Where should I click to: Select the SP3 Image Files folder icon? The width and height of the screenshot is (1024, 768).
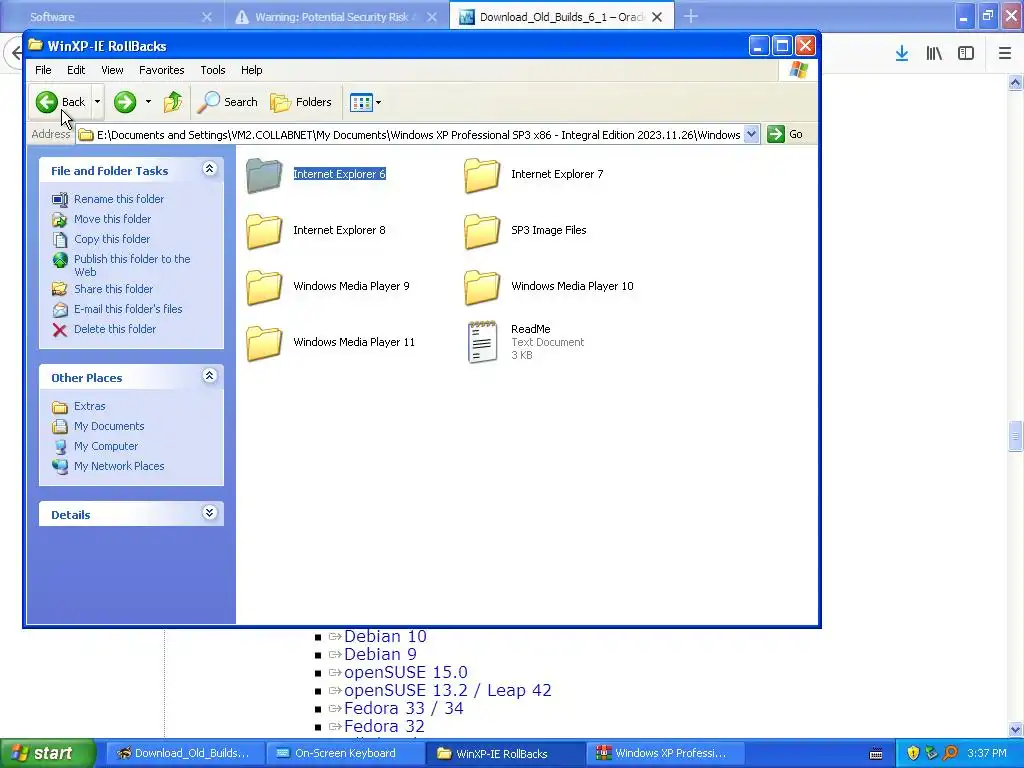[482, 231]
